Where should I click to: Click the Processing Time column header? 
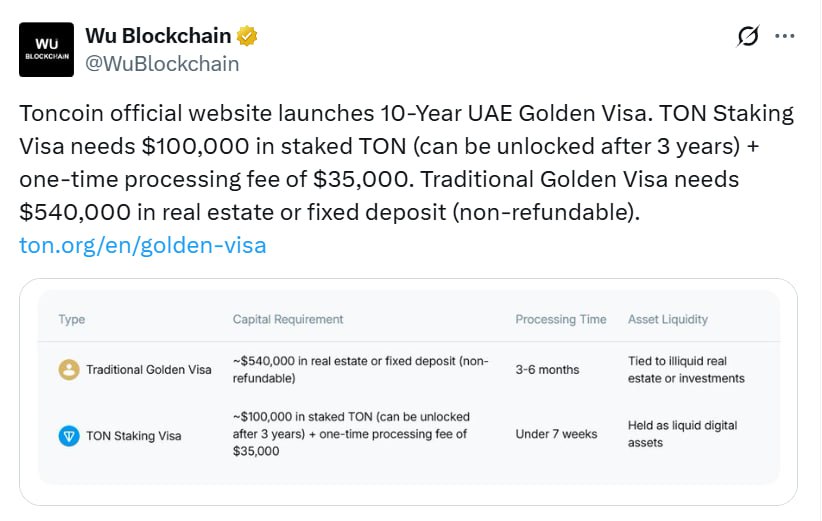[x=561, y=319]
